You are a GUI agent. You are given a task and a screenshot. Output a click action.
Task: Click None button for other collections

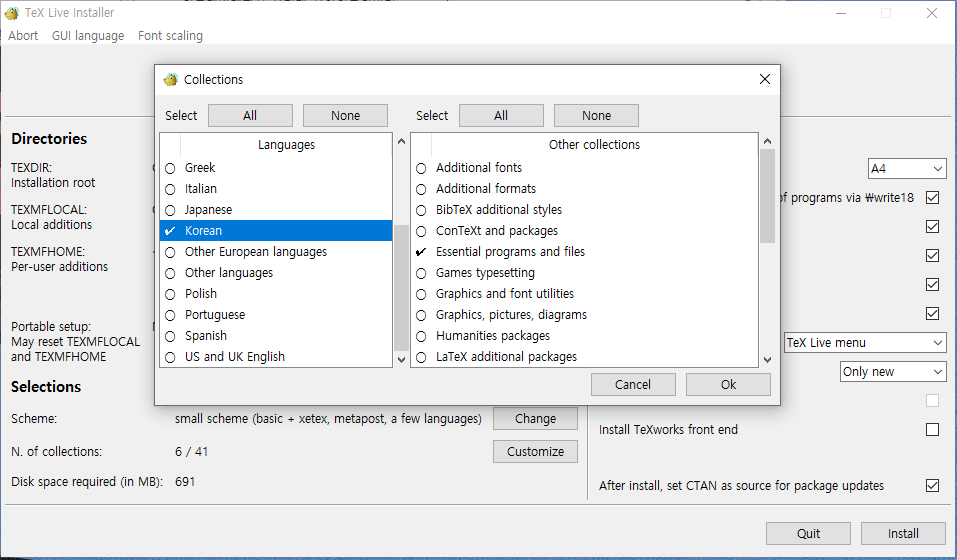coord(596,116)
